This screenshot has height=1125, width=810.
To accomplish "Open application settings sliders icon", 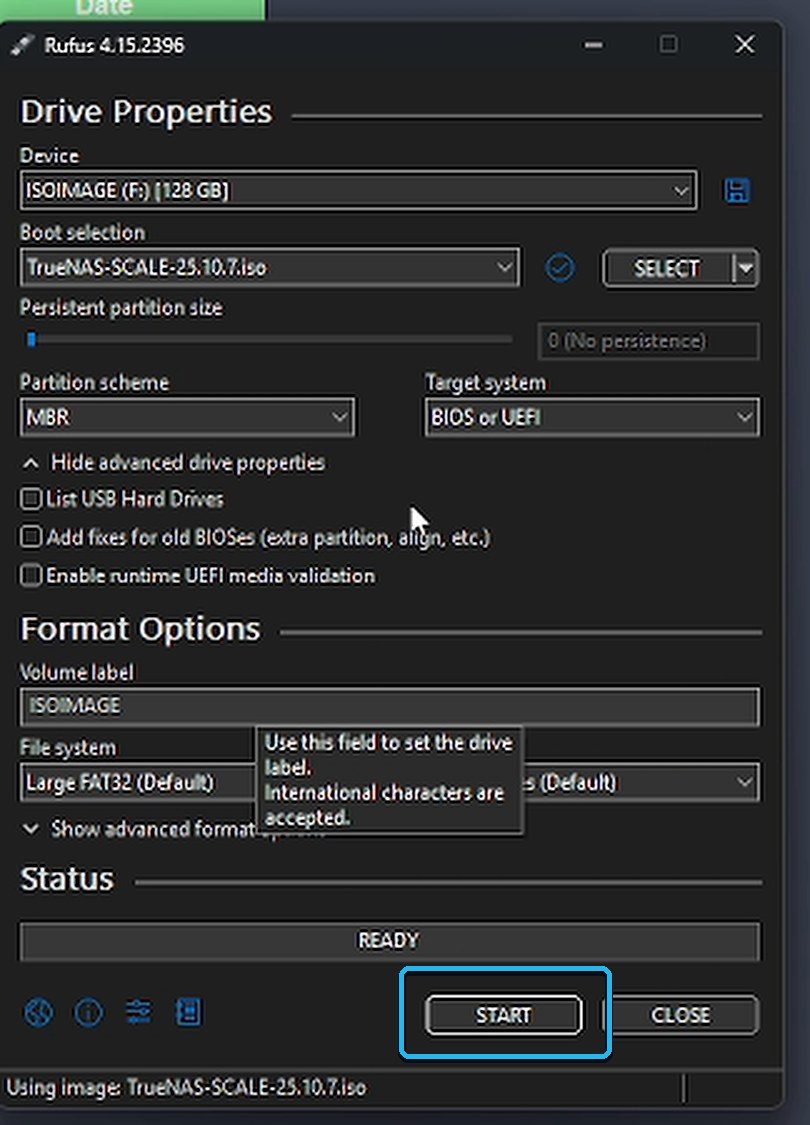I will [138, 1012].
